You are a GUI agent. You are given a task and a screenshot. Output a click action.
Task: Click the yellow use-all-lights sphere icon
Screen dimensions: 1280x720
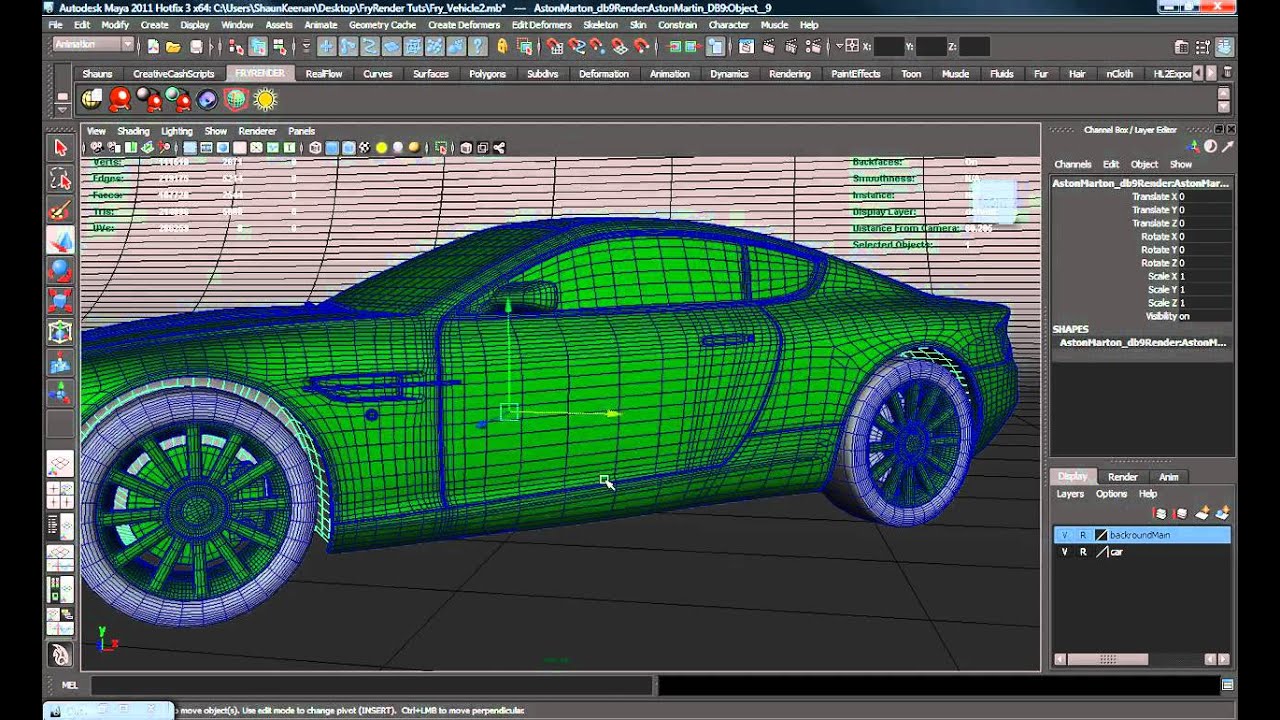[381, 148]
